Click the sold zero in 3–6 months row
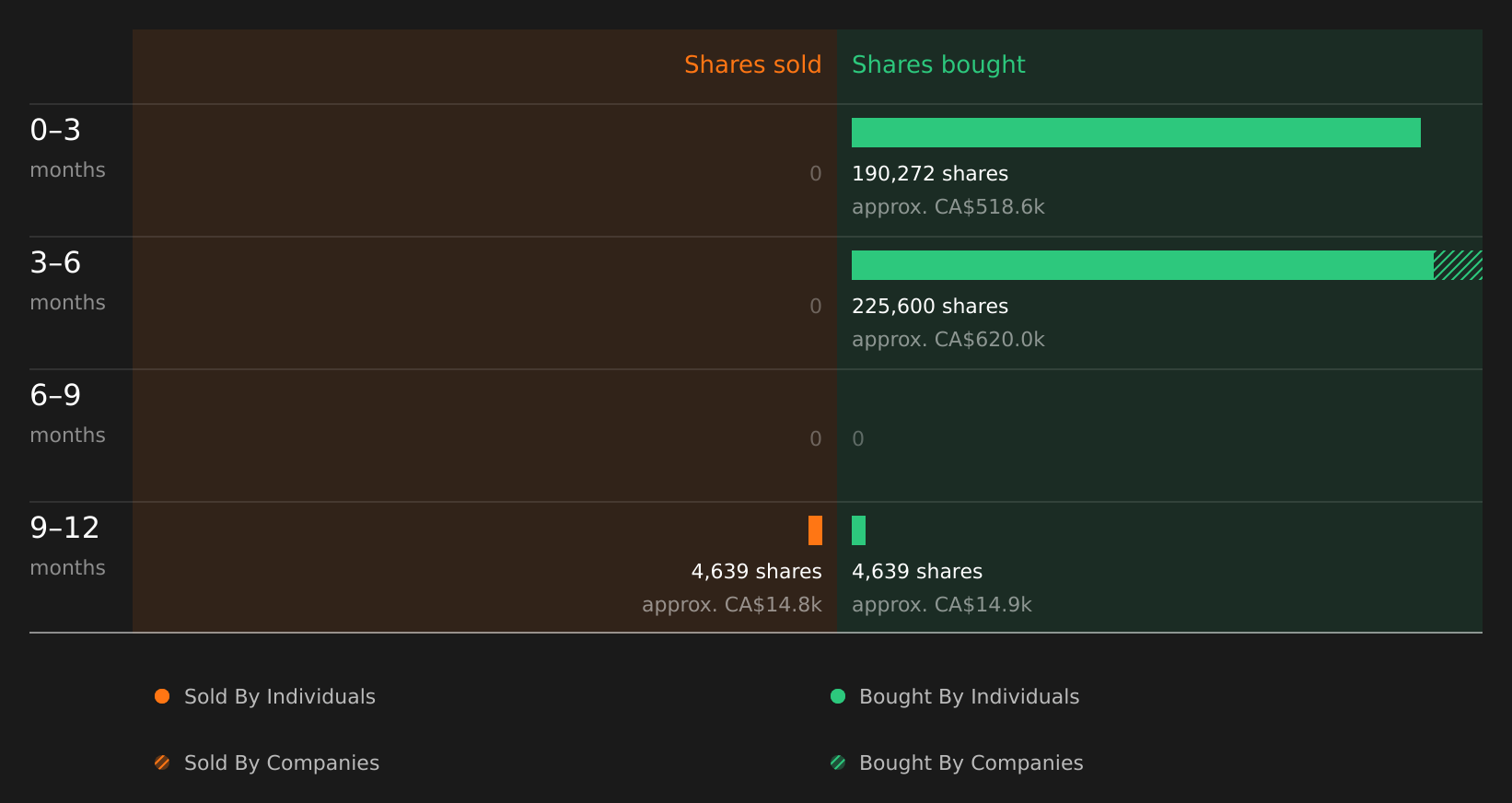 coord(816,307)
